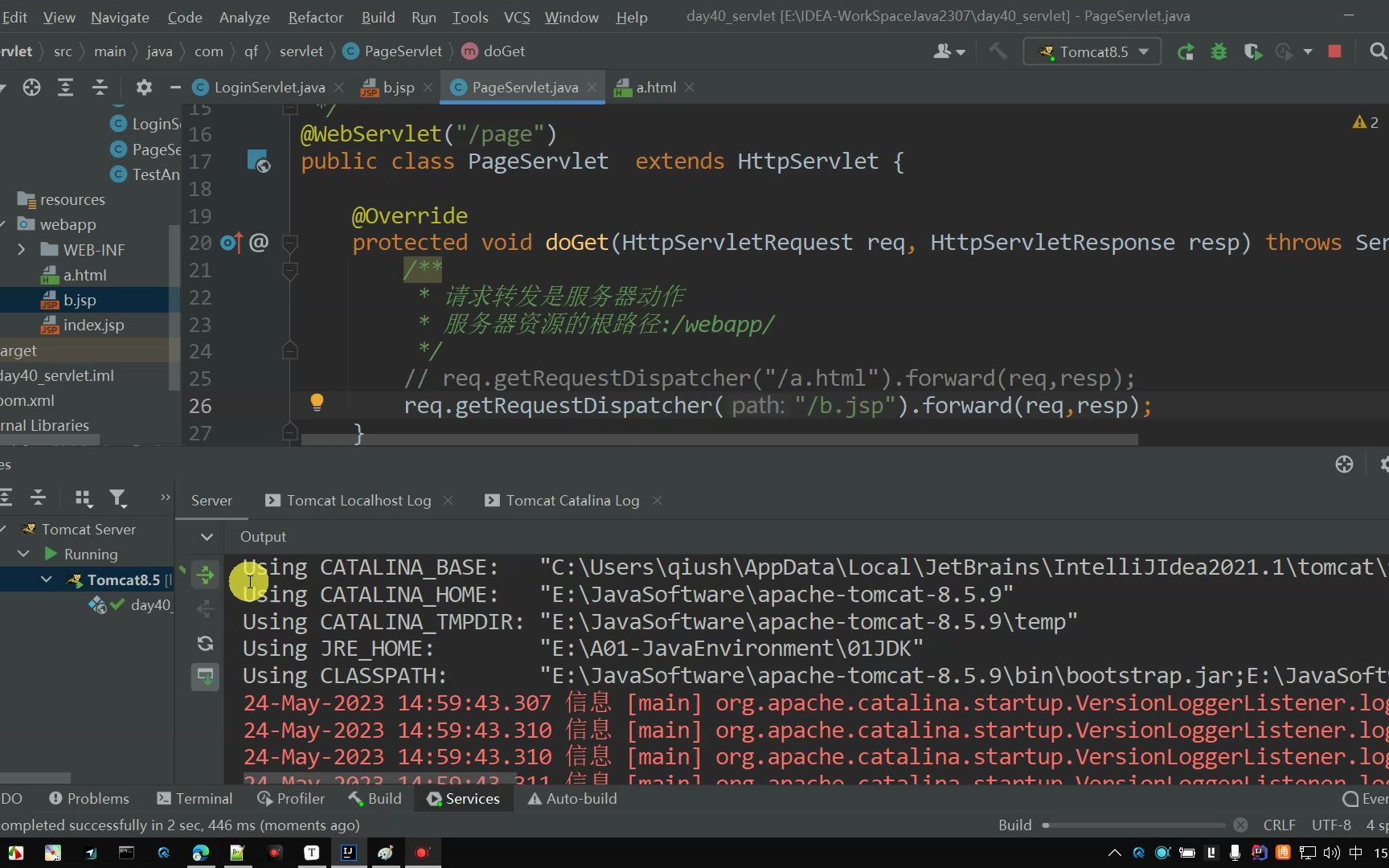Open Project panel settings gear
Screen dimensions: 1389x868
[144, 88]
